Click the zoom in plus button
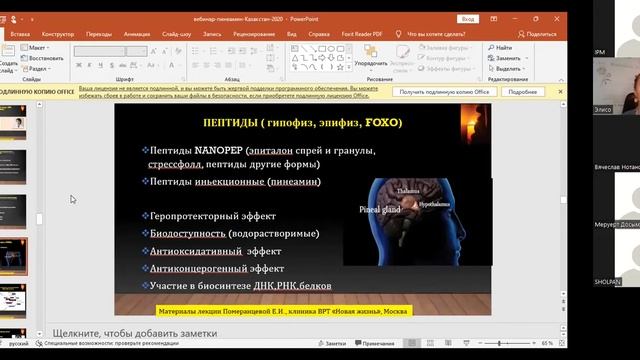The image size is (640, 360). tap(534, 343)
